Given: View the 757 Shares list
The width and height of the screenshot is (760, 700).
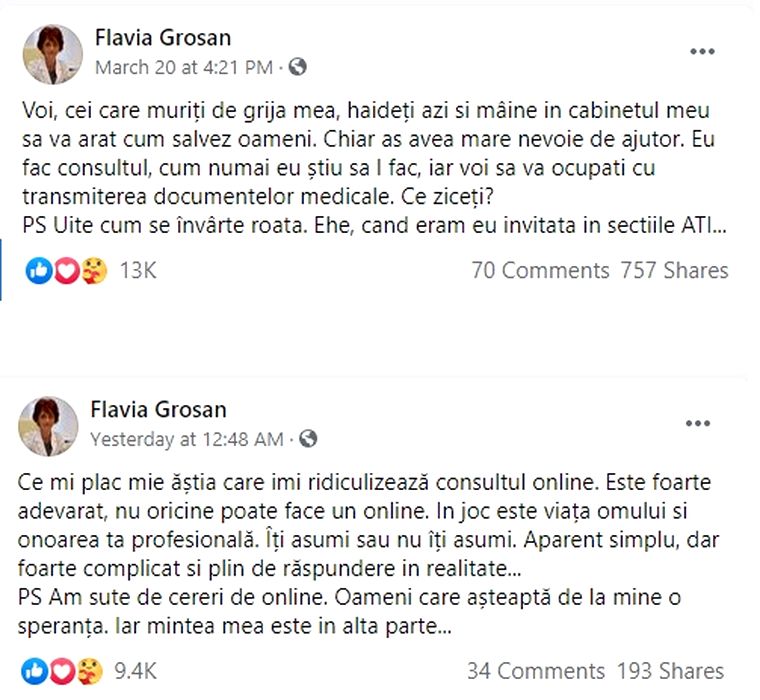Looking at the screenshot, I should pos(674,270).
